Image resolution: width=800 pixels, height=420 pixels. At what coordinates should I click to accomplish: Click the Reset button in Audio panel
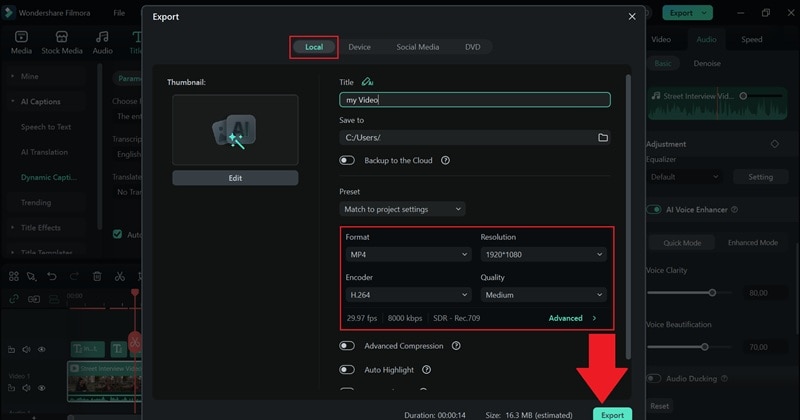coord(659,406)
